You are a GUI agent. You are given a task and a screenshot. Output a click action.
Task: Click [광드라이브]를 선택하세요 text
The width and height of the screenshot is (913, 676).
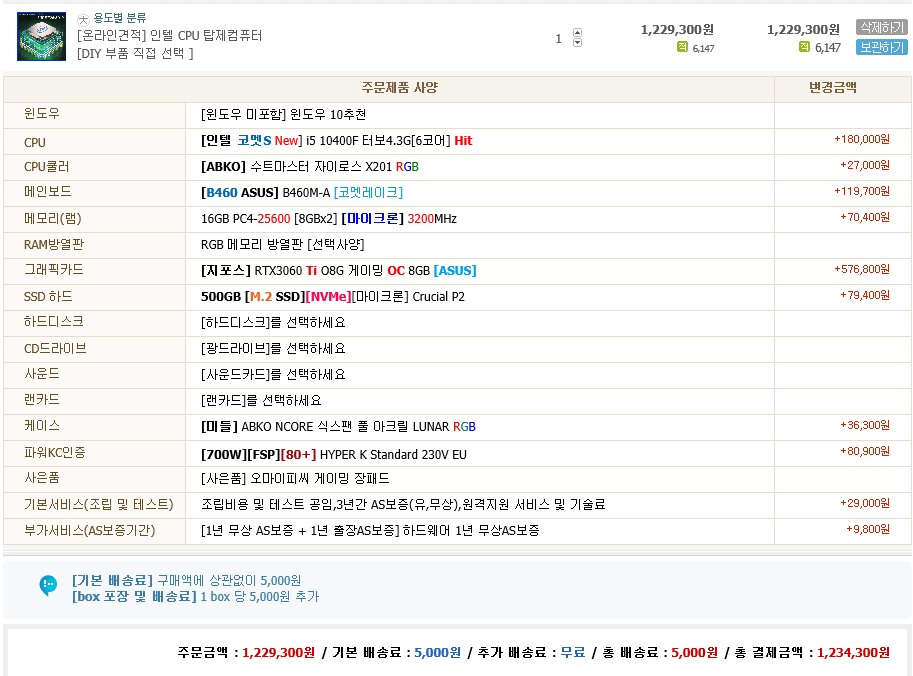pyautogui.click(x=273, y=349)
